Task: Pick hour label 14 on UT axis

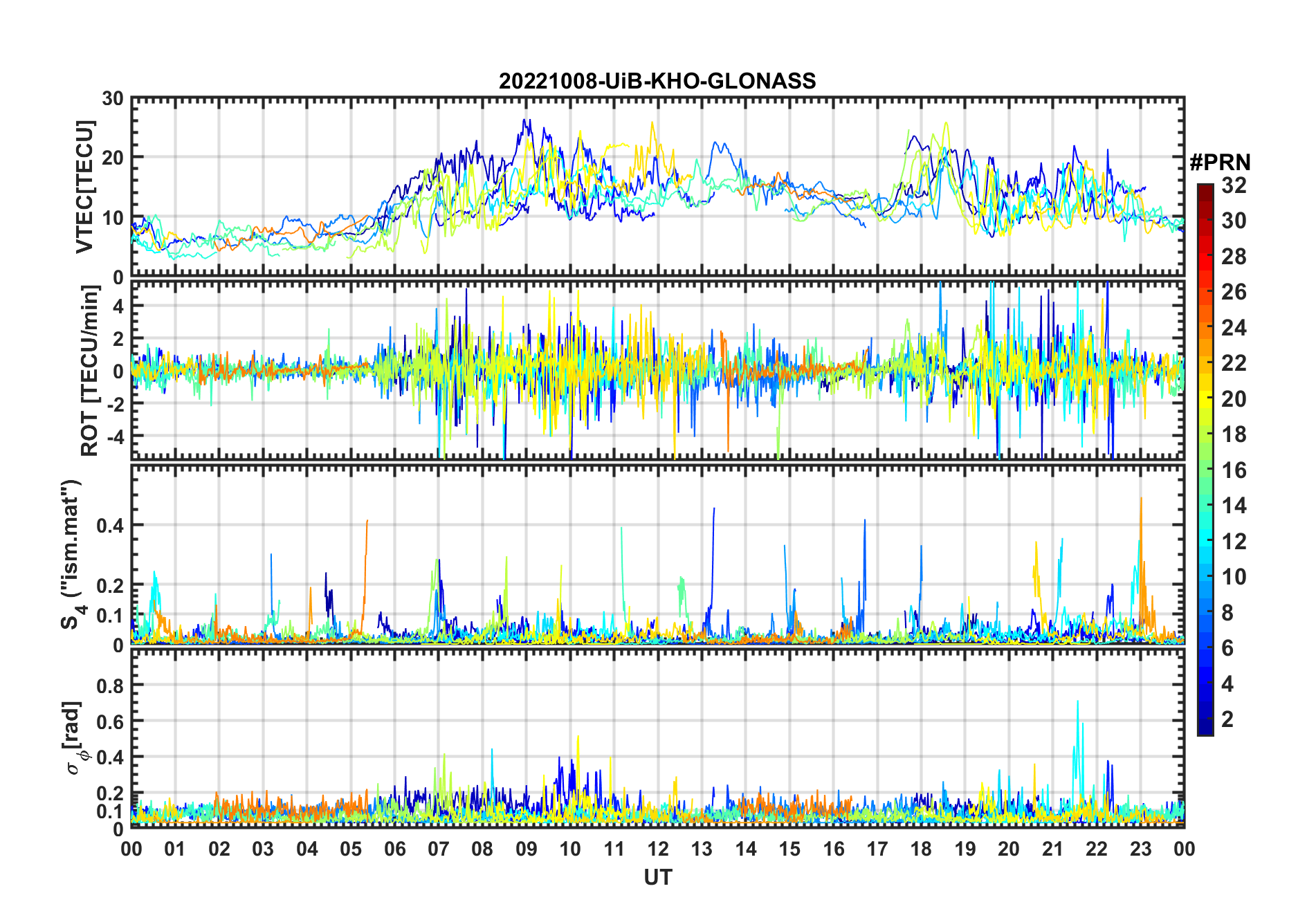Action: [x=746, y=849]
